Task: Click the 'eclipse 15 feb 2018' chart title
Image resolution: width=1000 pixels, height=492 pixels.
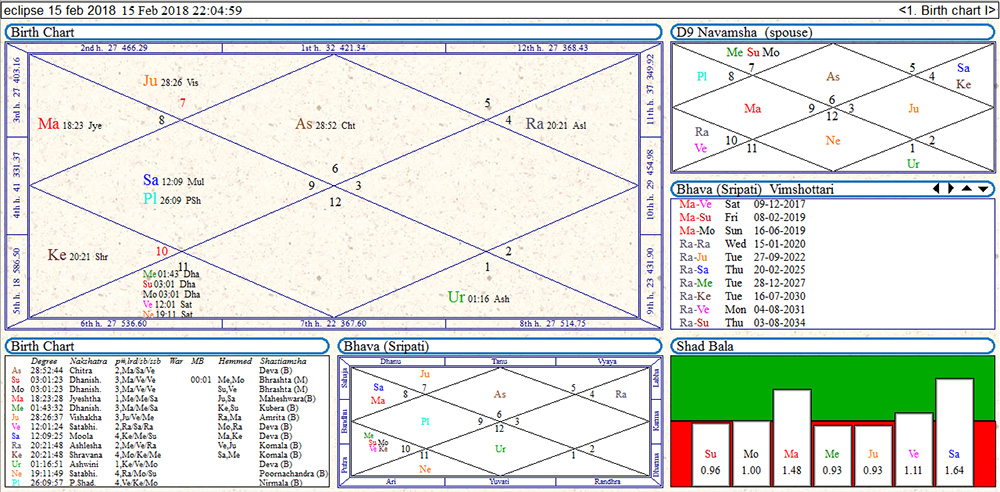Action: [62, 10]
